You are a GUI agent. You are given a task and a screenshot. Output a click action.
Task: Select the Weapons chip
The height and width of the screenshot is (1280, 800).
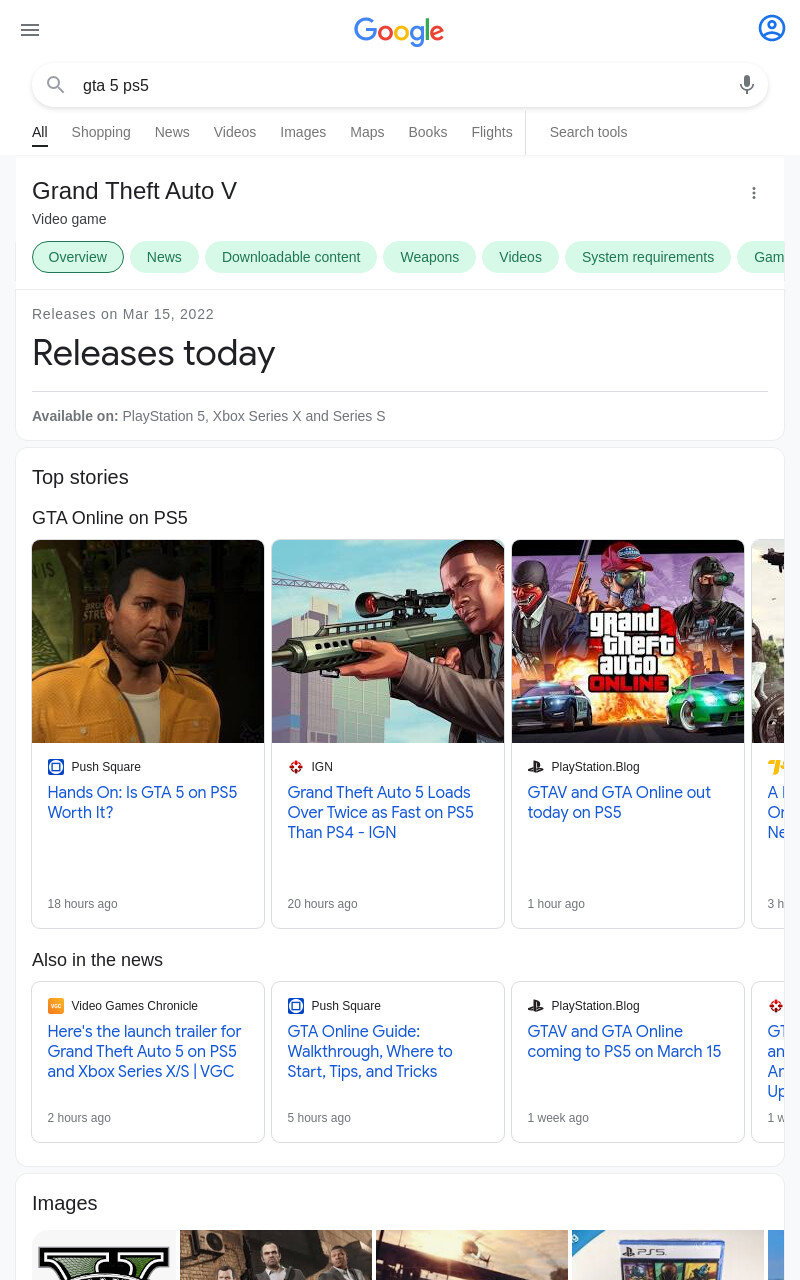pyautogui.click(x=430, y=257)
